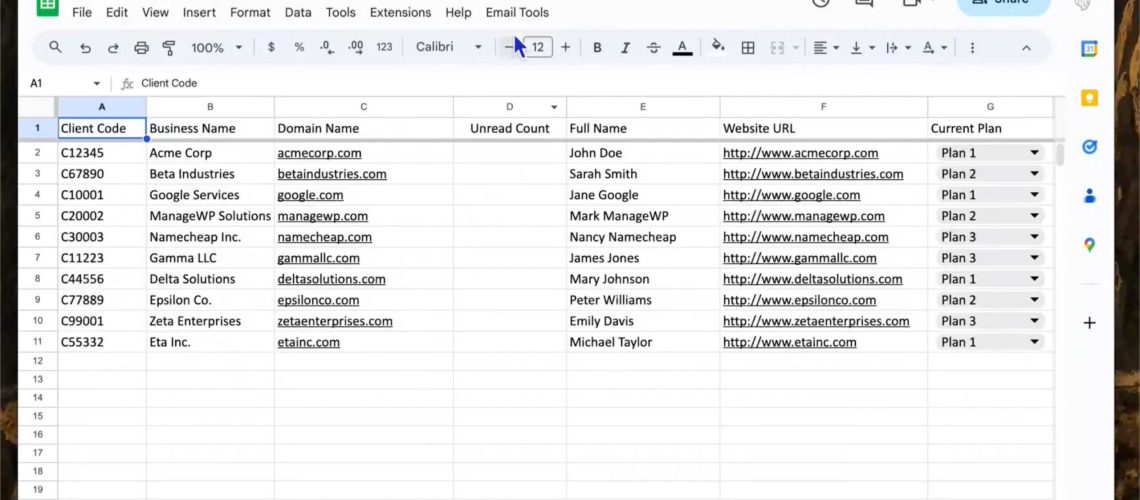Follow the http://www.google.com link
This screenshot has width=1140, height=500.
(x=791, y=195)
